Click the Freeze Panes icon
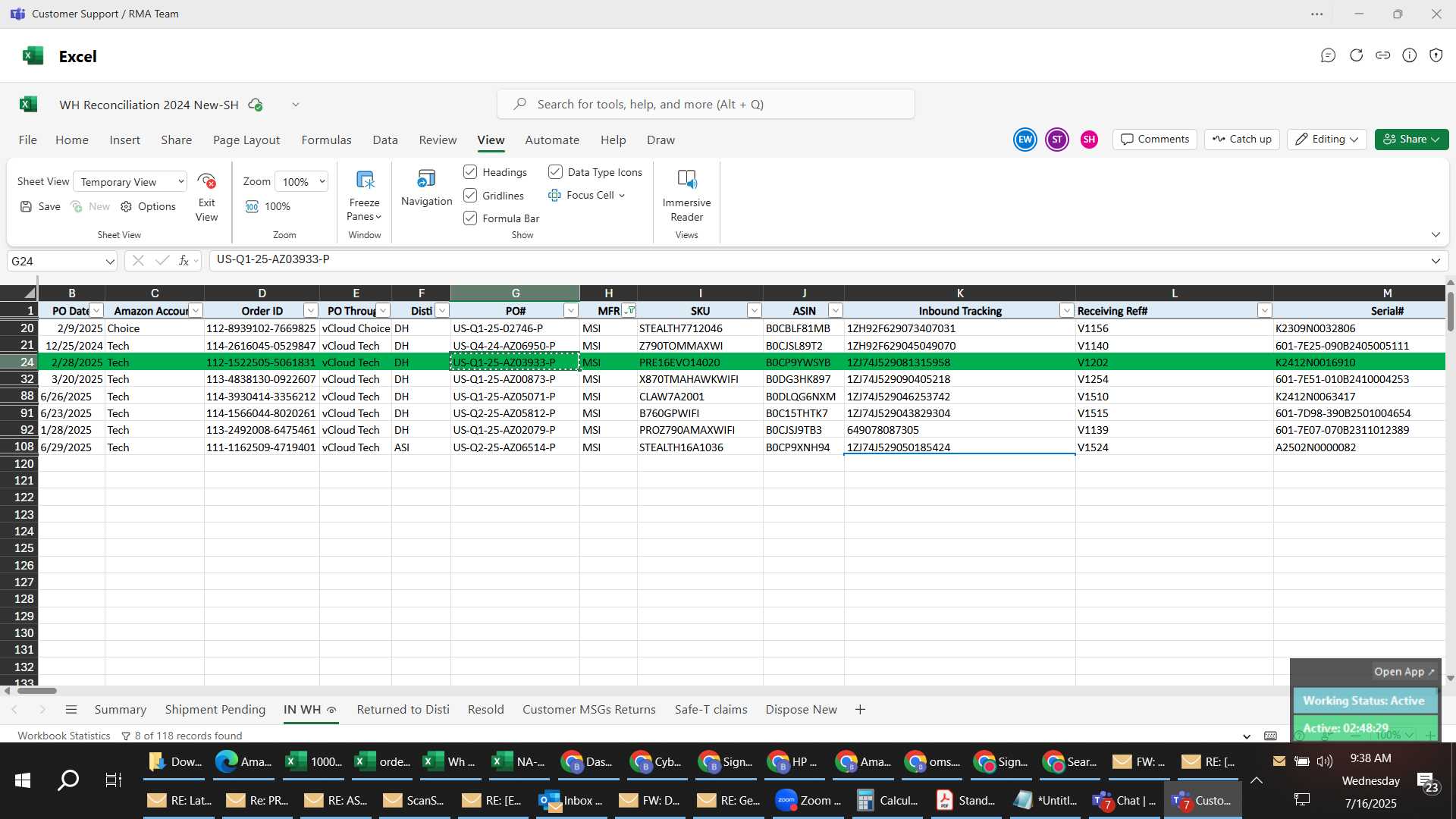1456x819 pixels. (365, 180)
